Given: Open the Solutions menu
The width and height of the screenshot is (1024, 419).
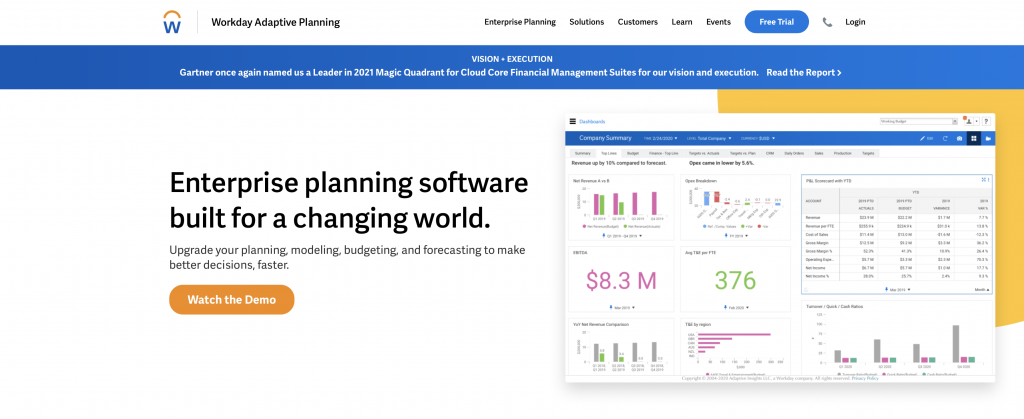Looking at the screenshot, I should click(586, 22).
